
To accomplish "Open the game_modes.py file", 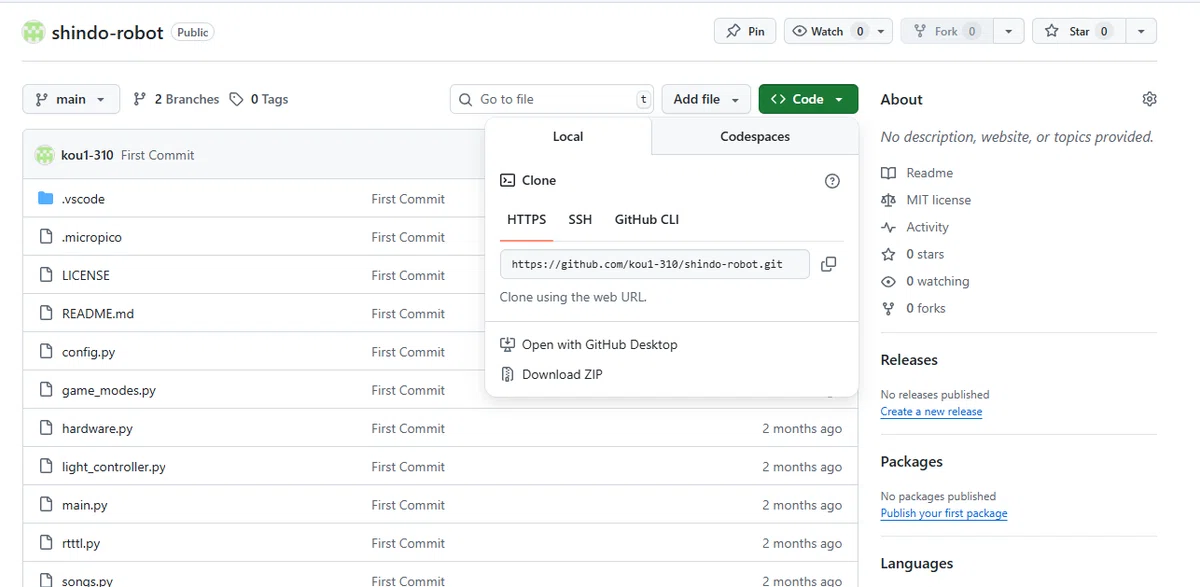I will [109, 390].
